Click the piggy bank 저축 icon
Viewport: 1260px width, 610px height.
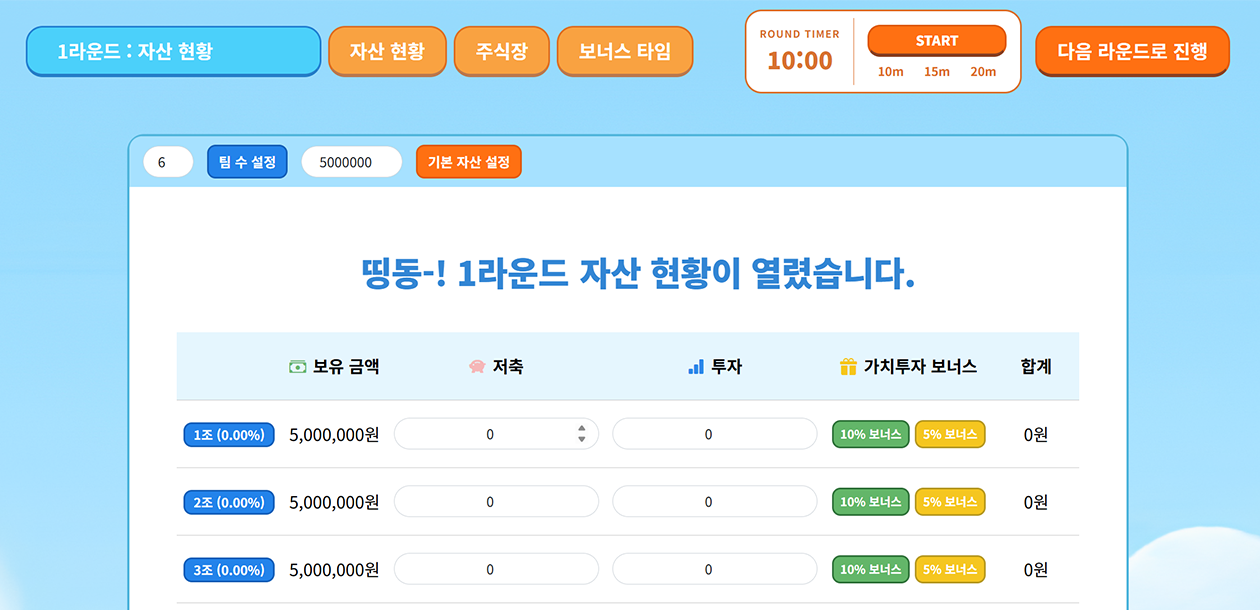(477, 367)
